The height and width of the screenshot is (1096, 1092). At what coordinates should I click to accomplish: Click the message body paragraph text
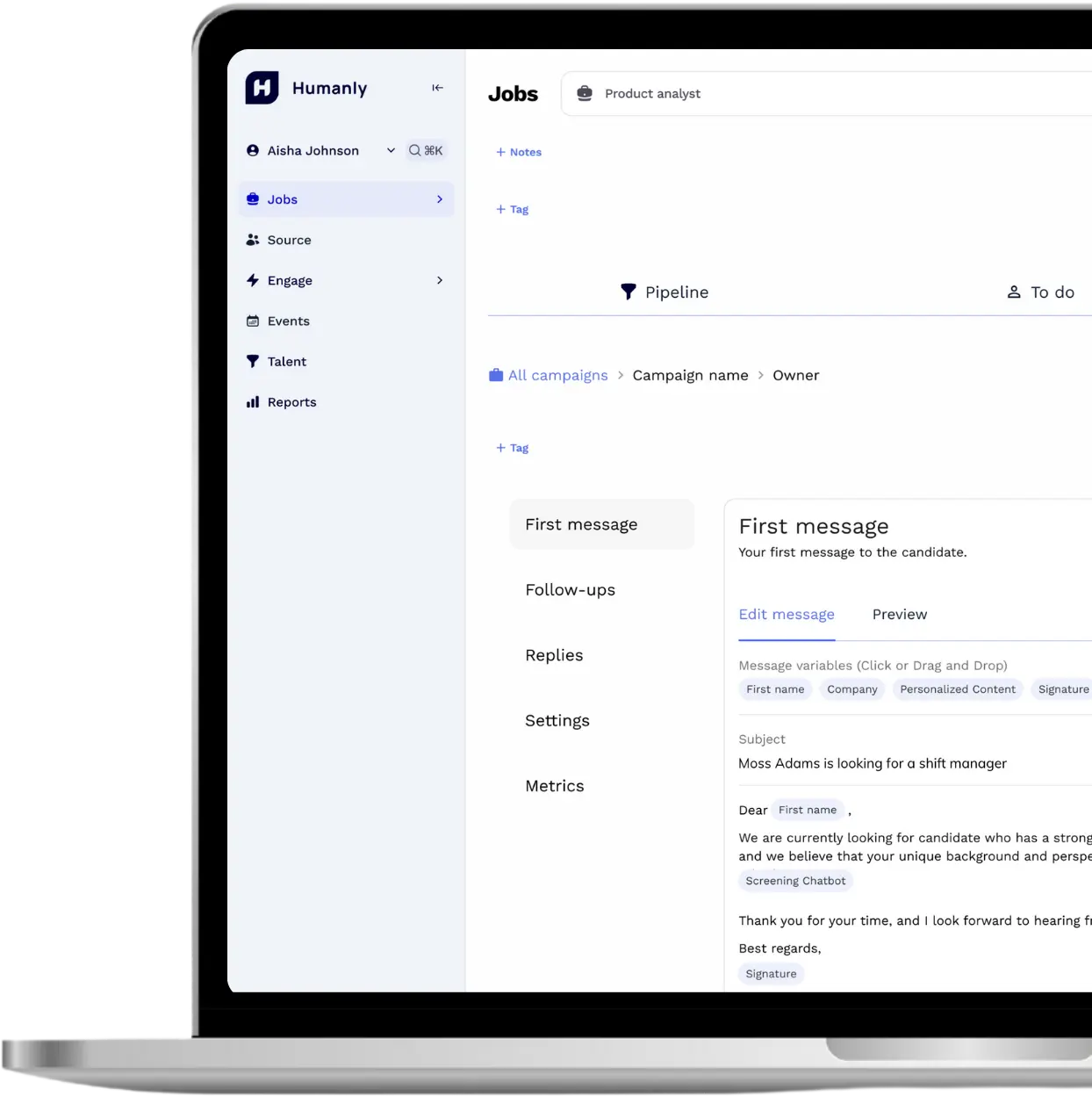(x=915, y=847)
